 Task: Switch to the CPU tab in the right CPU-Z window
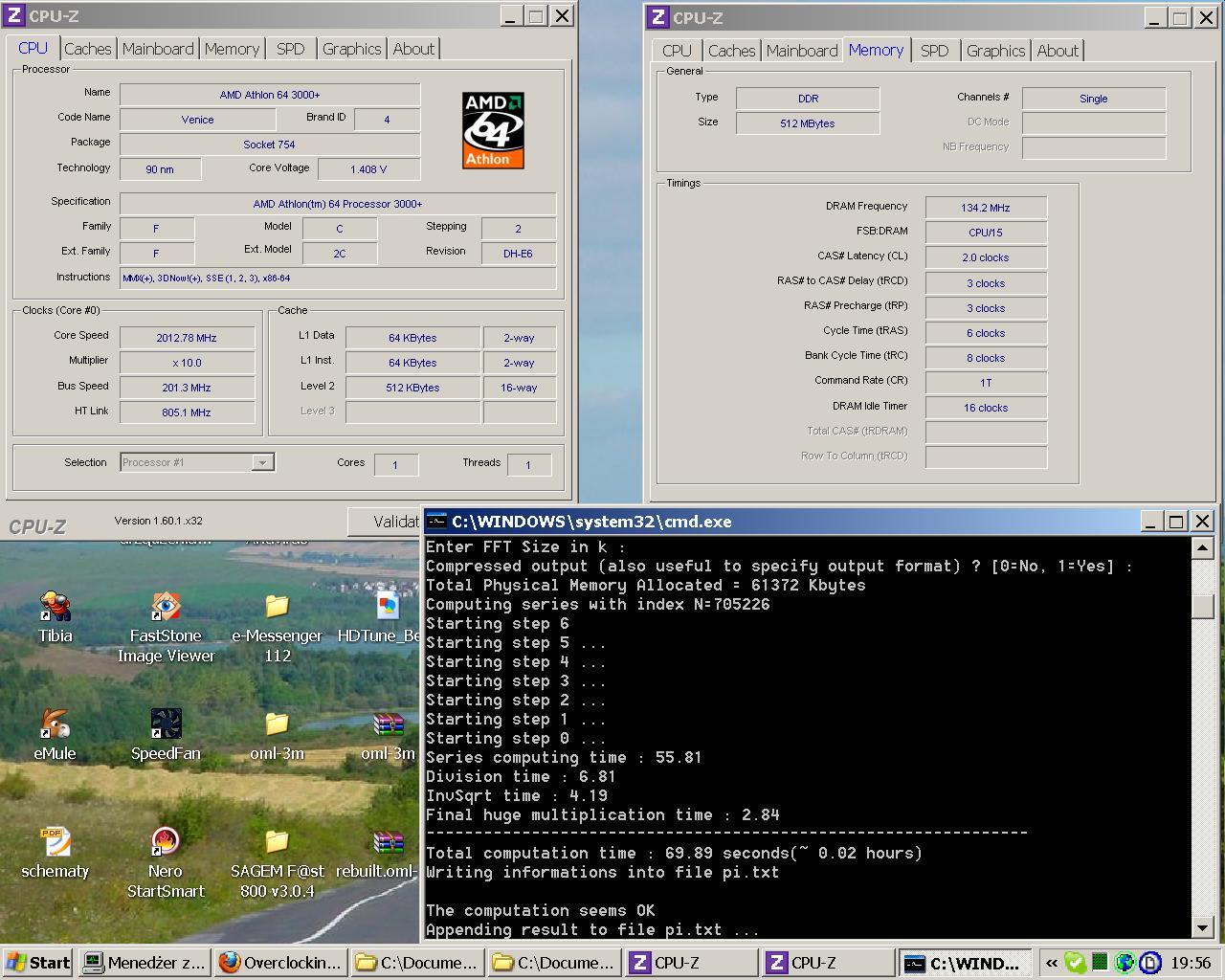pyautogui.click(x=677, y=51)
